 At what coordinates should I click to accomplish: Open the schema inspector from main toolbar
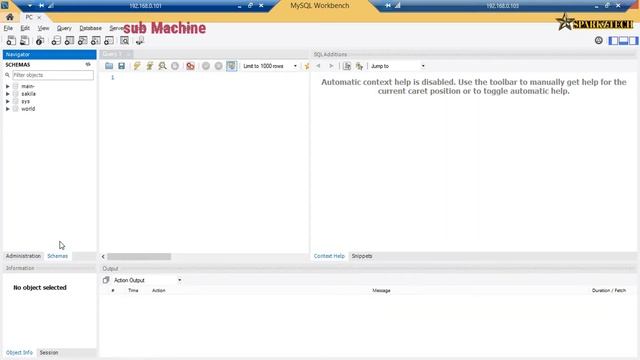[40, 40]
